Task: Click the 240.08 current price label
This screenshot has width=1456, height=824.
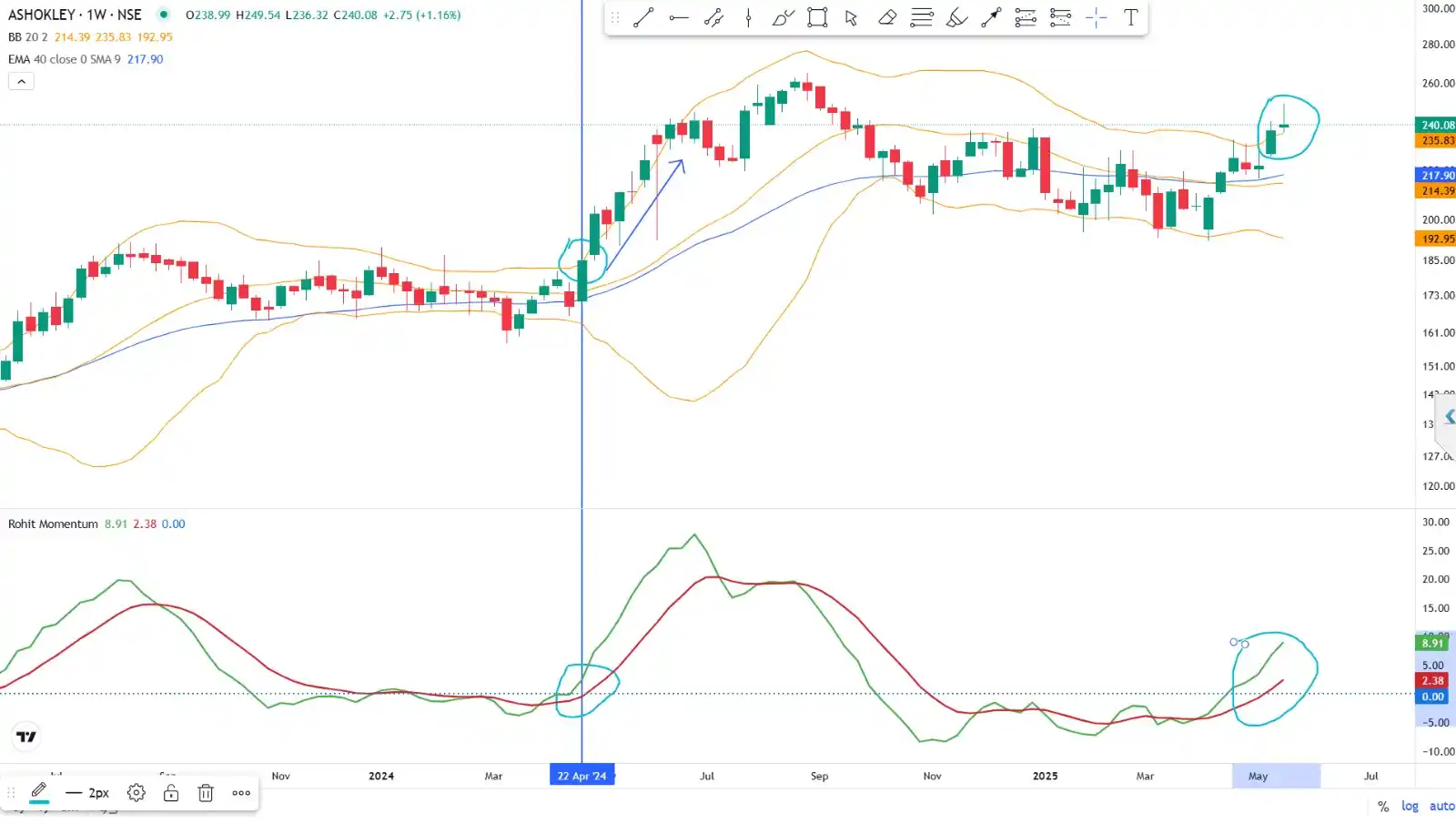Action: [x=1437, y=126]
